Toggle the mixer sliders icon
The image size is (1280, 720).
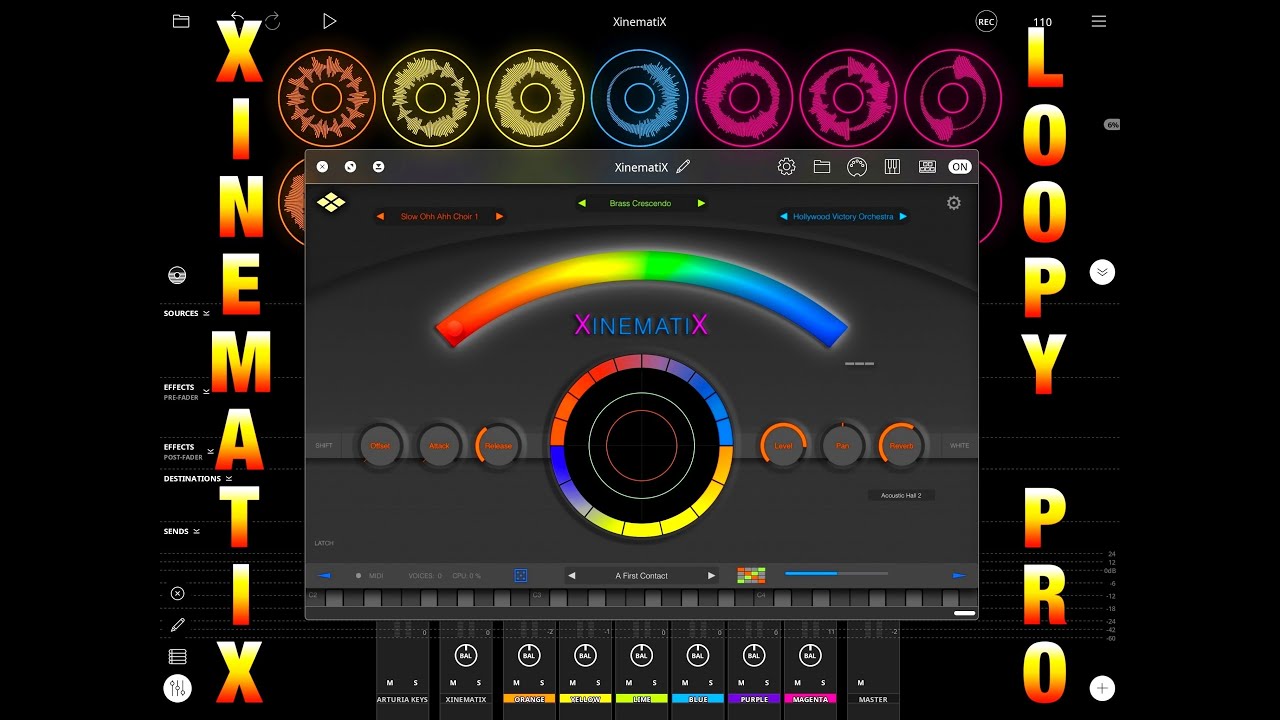(177, 688)
